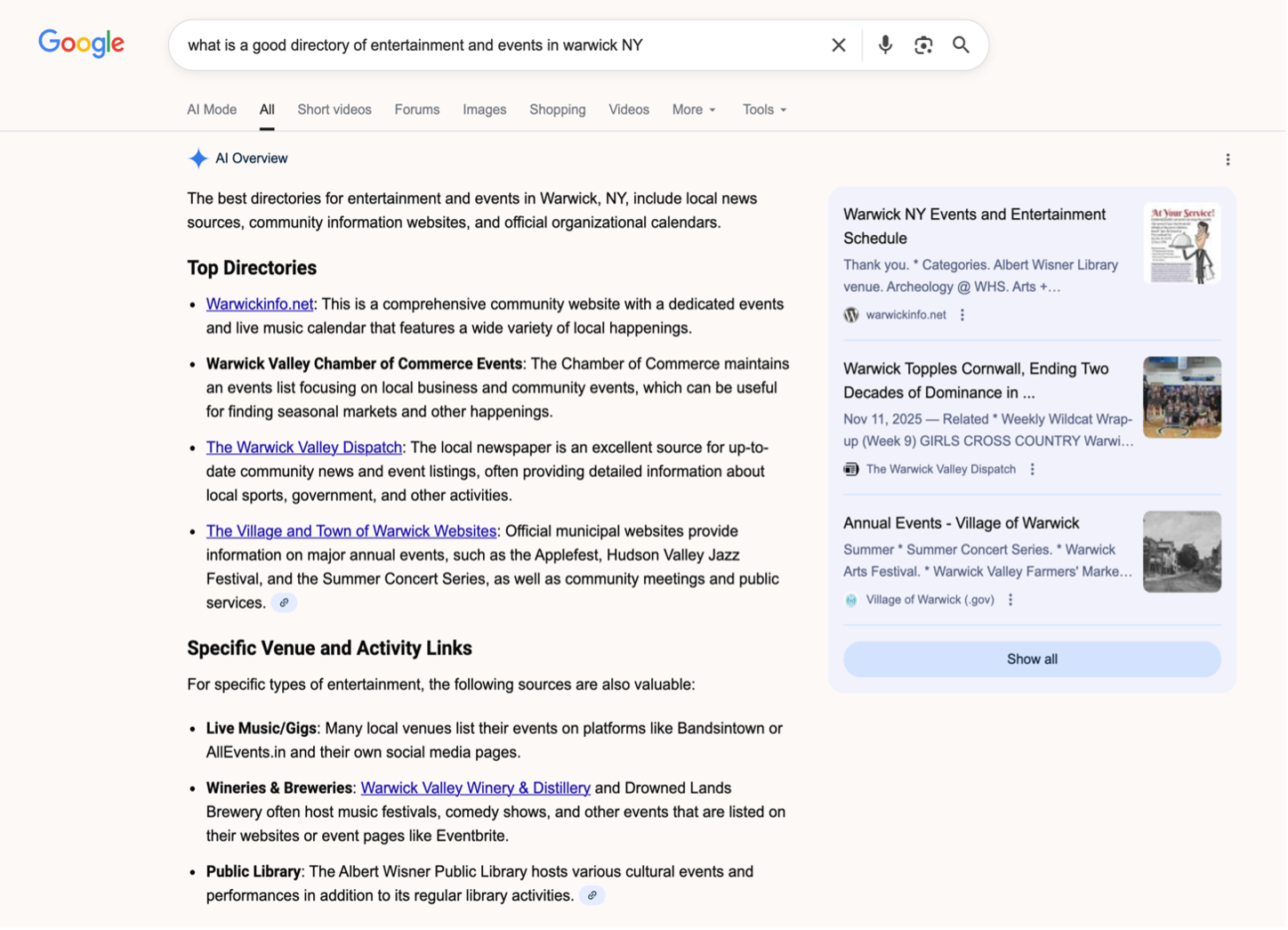Clear the search query with X icon
The height and width of the screenshot is (930, 1288).
coord(838,45)
